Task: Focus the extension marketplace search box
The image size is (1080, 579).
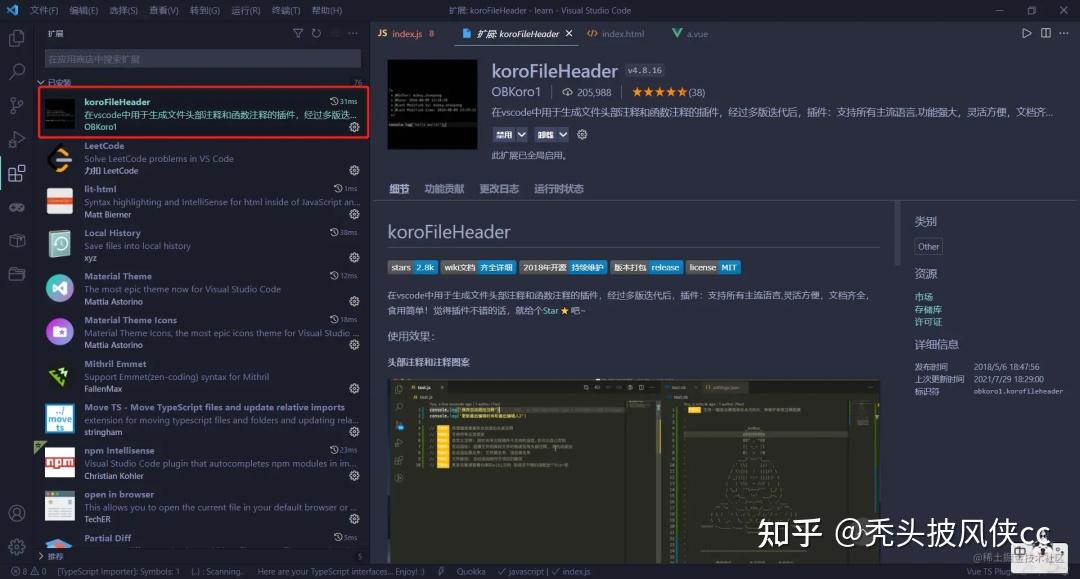Action: point(202,59)
